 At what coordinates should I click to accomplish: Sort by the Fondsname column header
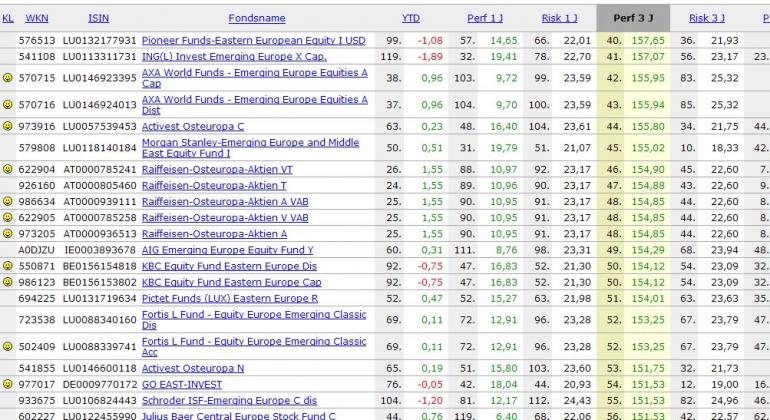257,18
